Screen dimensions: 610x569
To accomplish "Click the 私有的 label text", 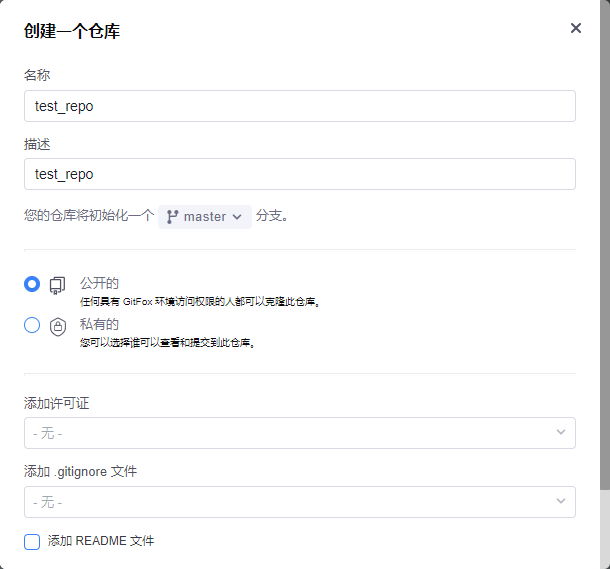I will pos(99,324).
